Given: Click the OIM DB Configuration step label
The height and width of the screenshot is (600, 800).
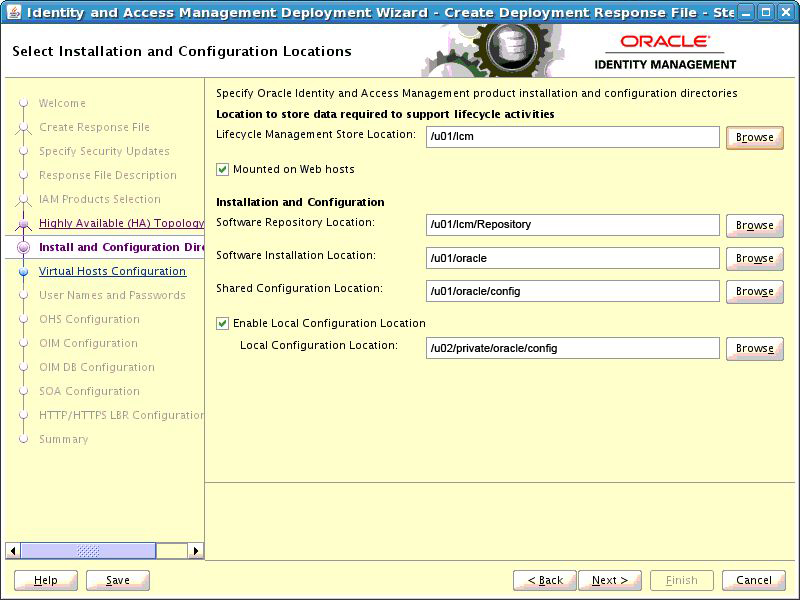Looking at the screenshot, I should point(97,367).
